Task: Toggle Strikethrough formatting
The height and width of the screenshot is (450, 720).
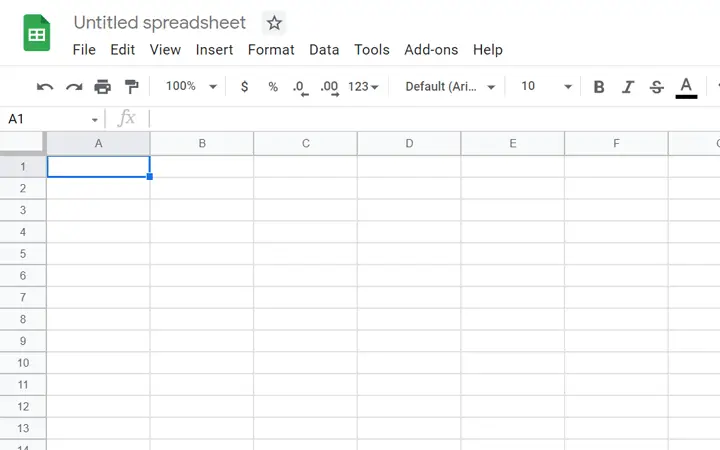Action: click(657, 87)
